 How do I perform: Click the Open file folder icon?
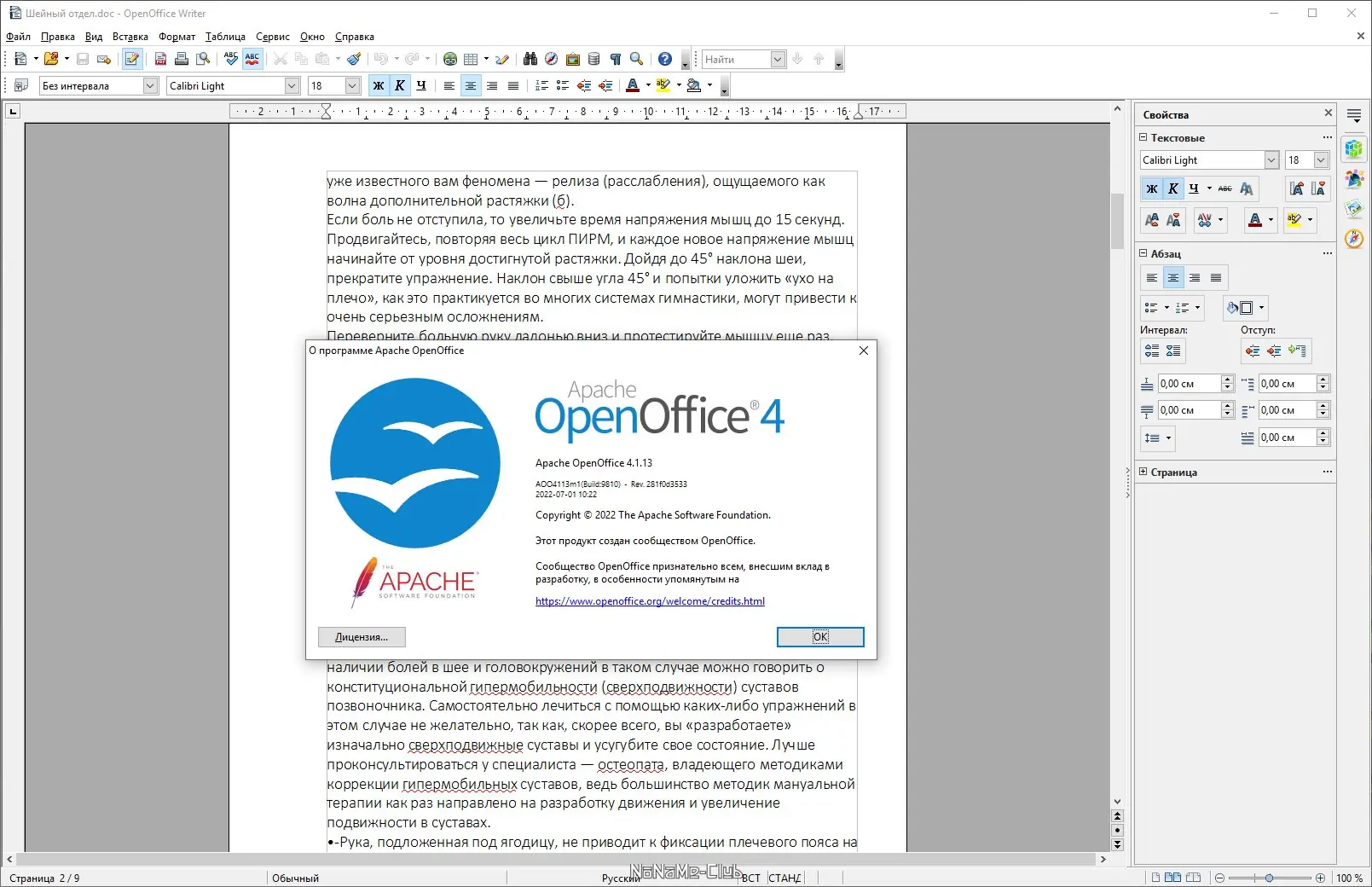click(51, 59)
